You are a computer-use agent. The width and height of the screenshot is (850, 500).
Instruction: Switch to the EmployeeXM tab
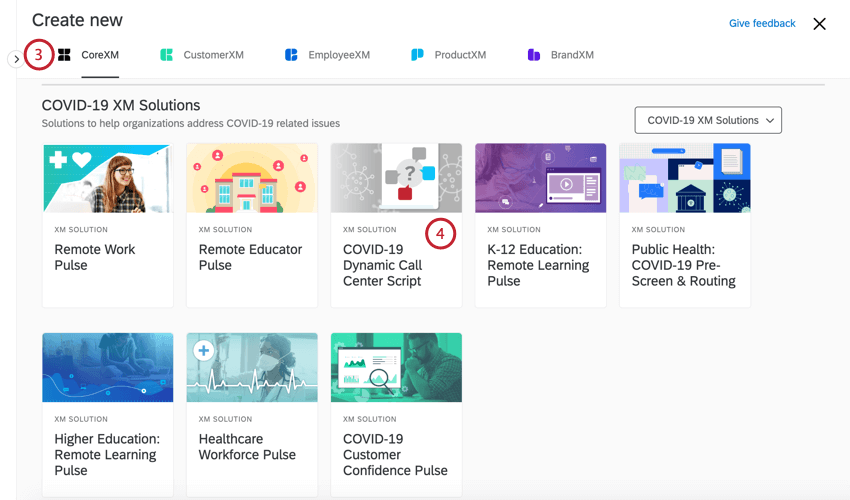pos(339,55)
